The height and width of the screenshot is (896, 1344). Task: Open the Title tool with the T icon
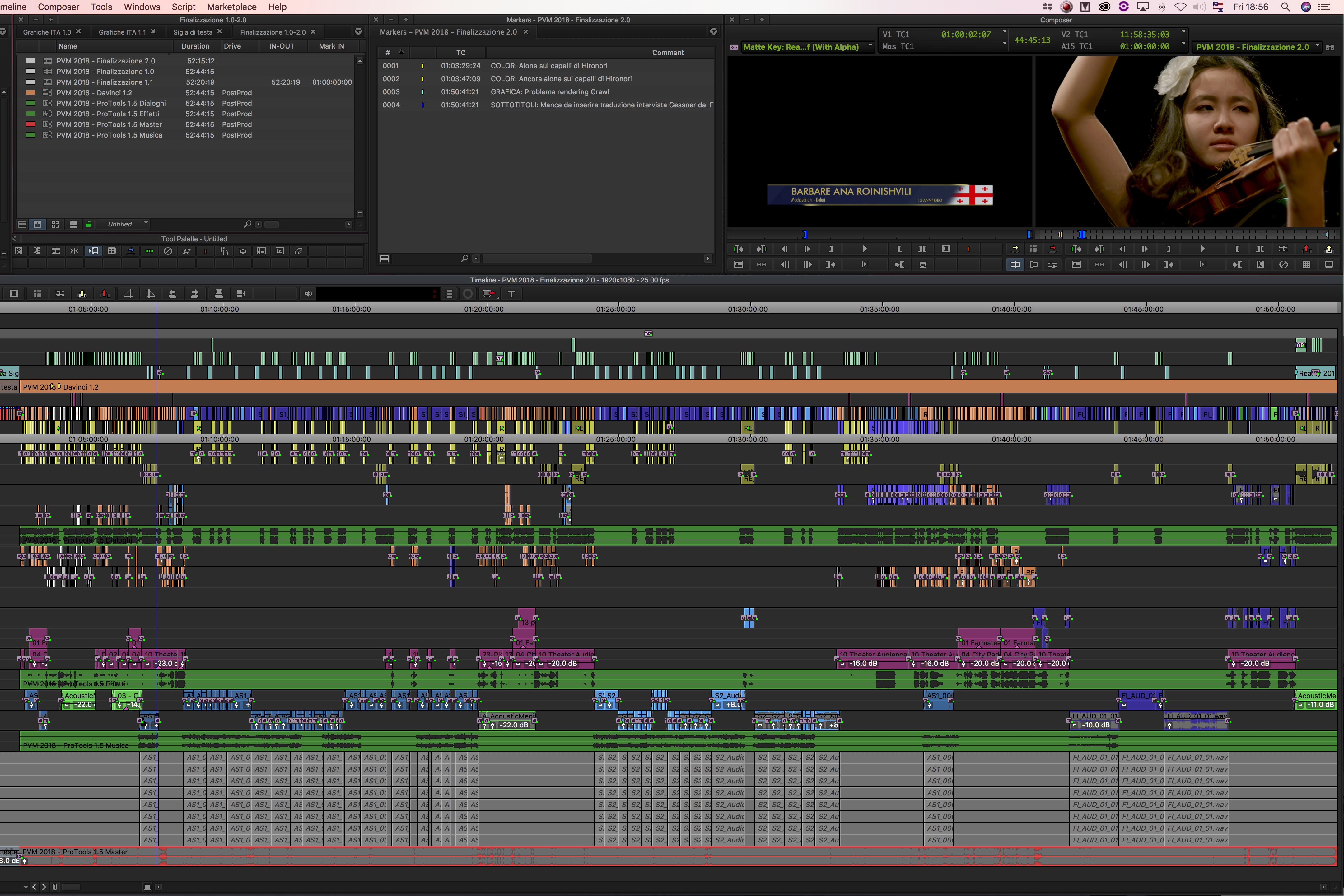pos(511,294)
